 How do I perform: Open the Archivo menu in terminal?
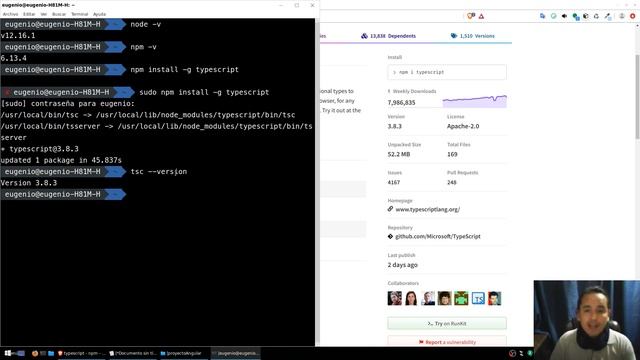10,14
